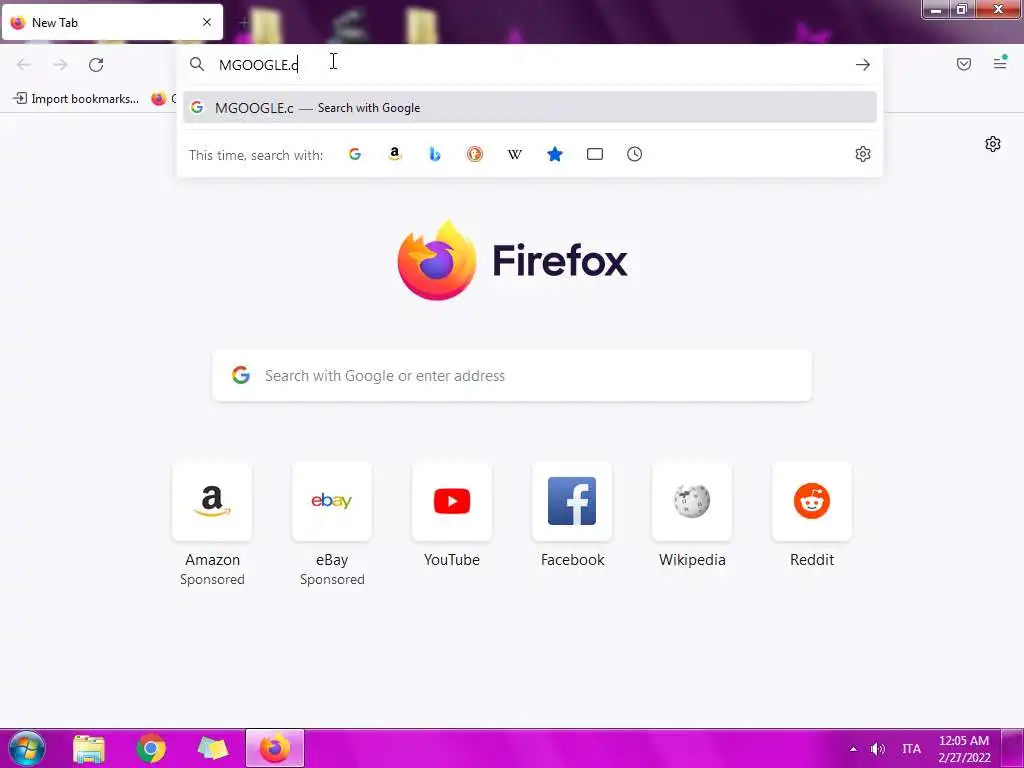Image resolution: width=1024 pixels, height=768 pixels.
Task: Show hidden system tray icons
Action: [x=853, y=749]
